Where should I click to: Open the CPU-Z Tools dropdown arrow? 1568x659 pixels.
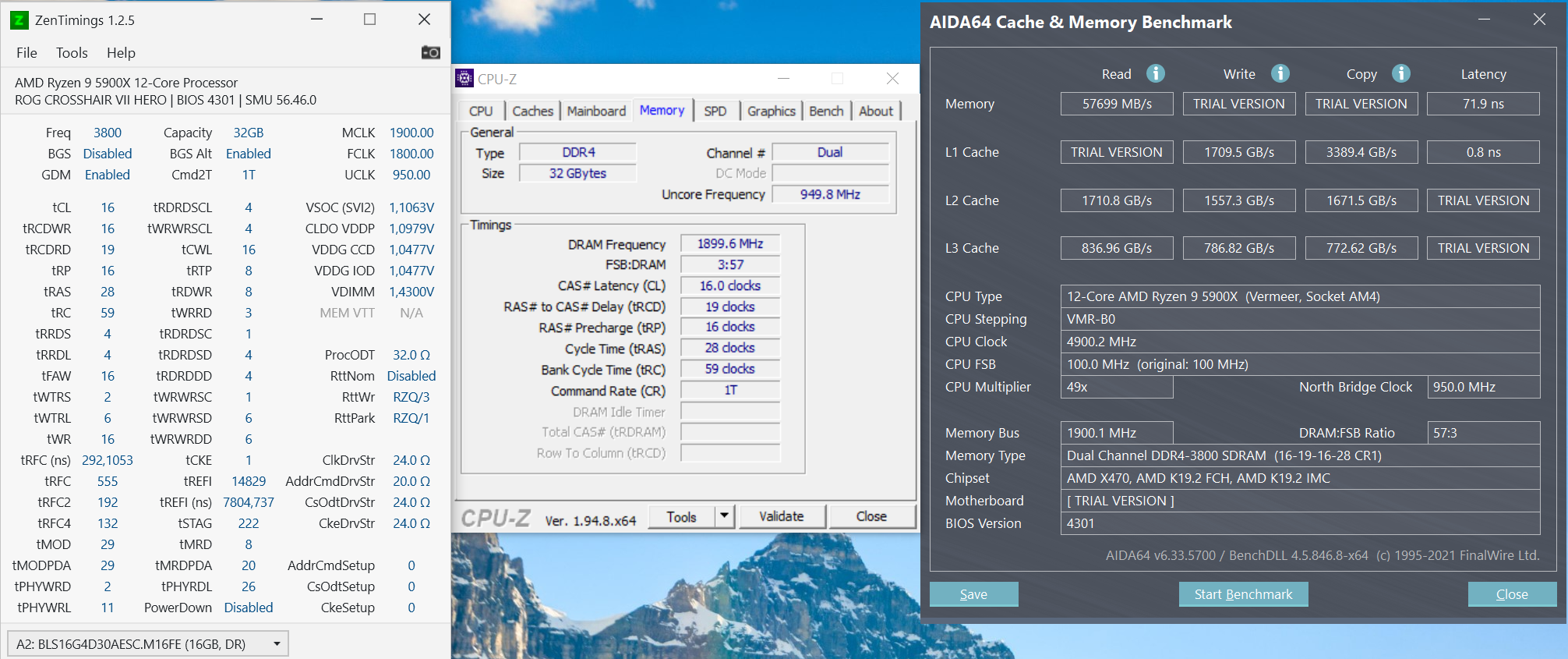pos(725,516)
